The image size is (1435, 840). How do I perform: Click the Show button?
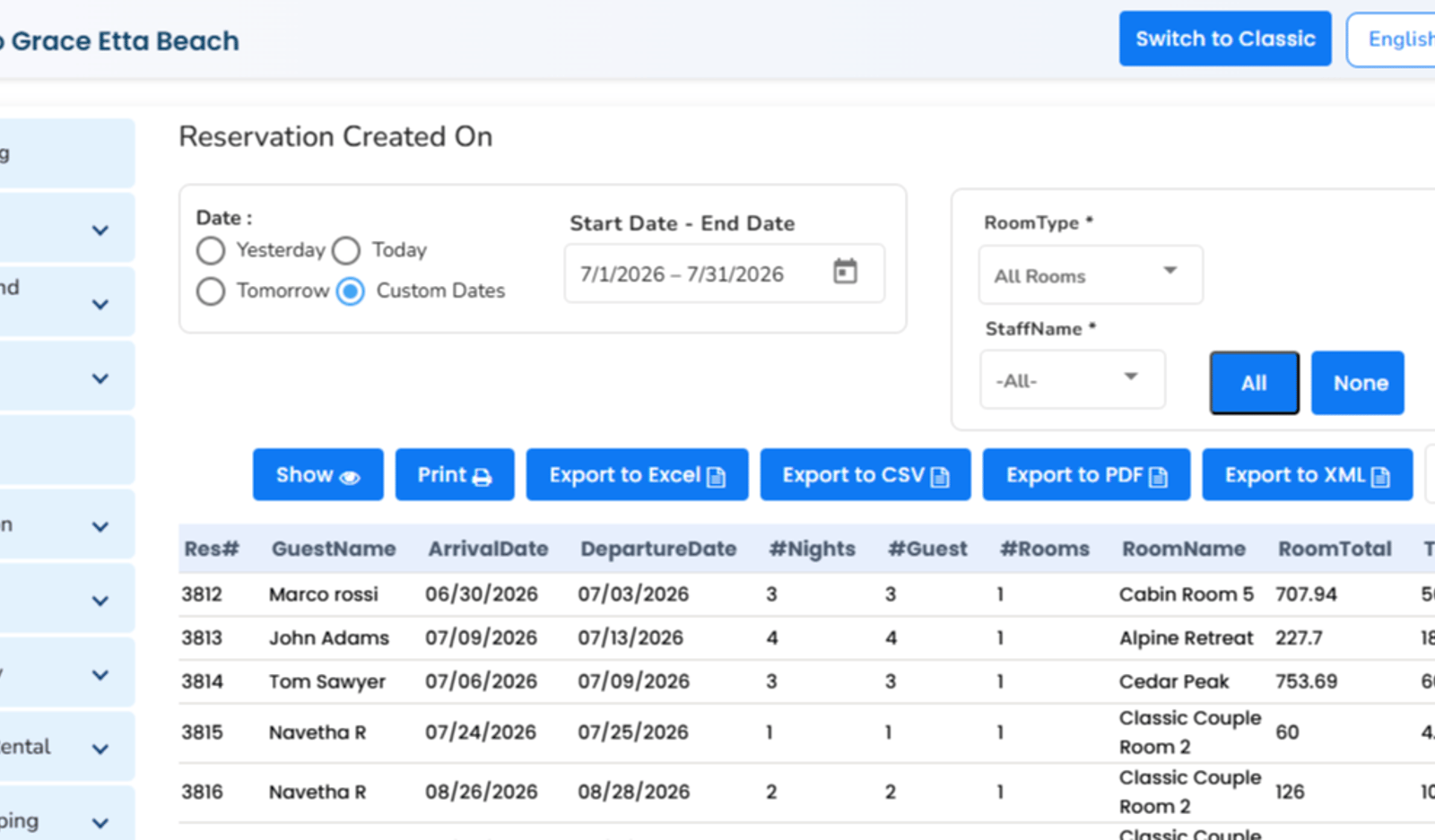pos(317,475)
